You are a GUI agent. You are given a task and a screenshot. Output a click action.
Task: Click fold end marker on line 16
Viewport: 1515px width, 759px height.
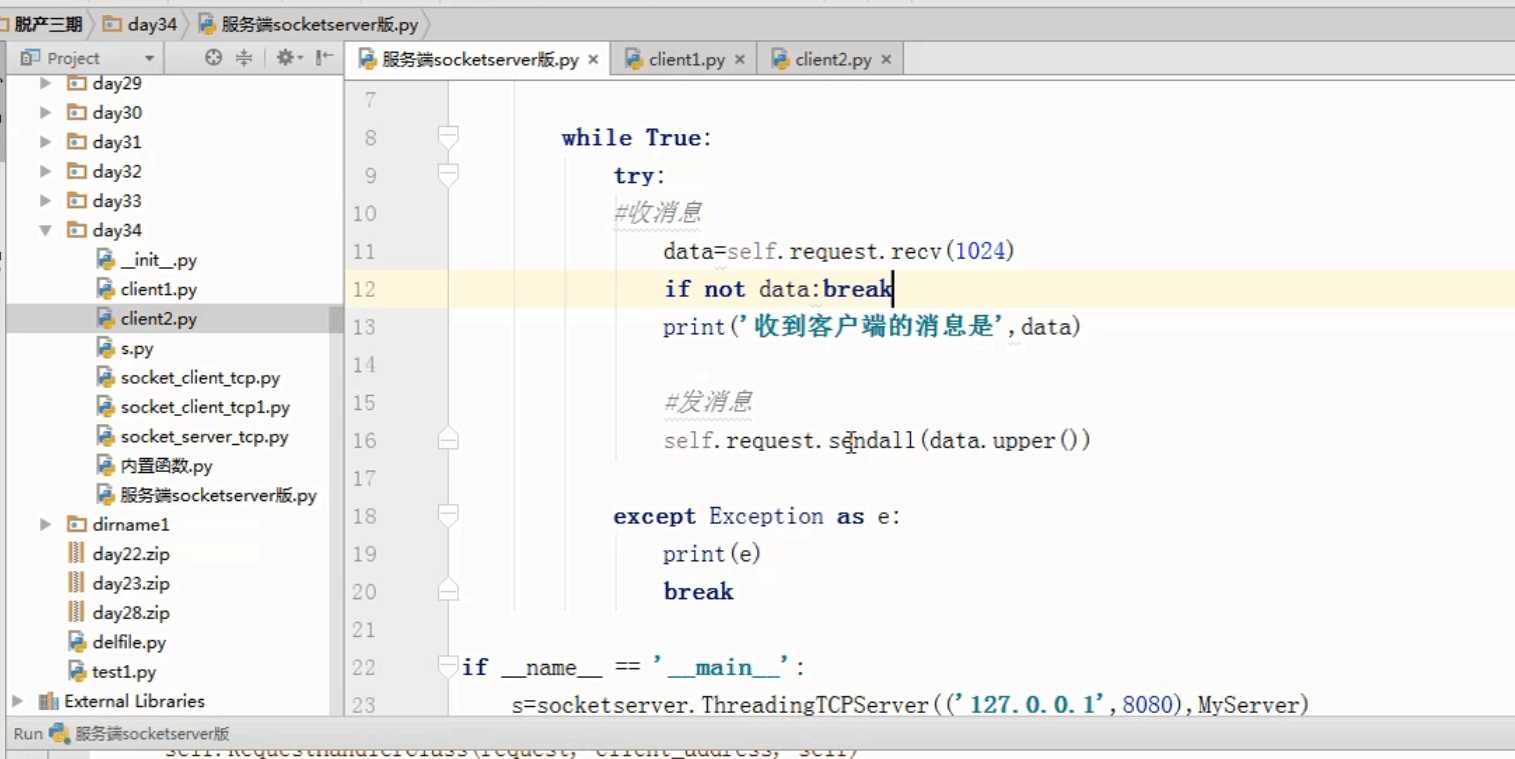coord(448,440)
